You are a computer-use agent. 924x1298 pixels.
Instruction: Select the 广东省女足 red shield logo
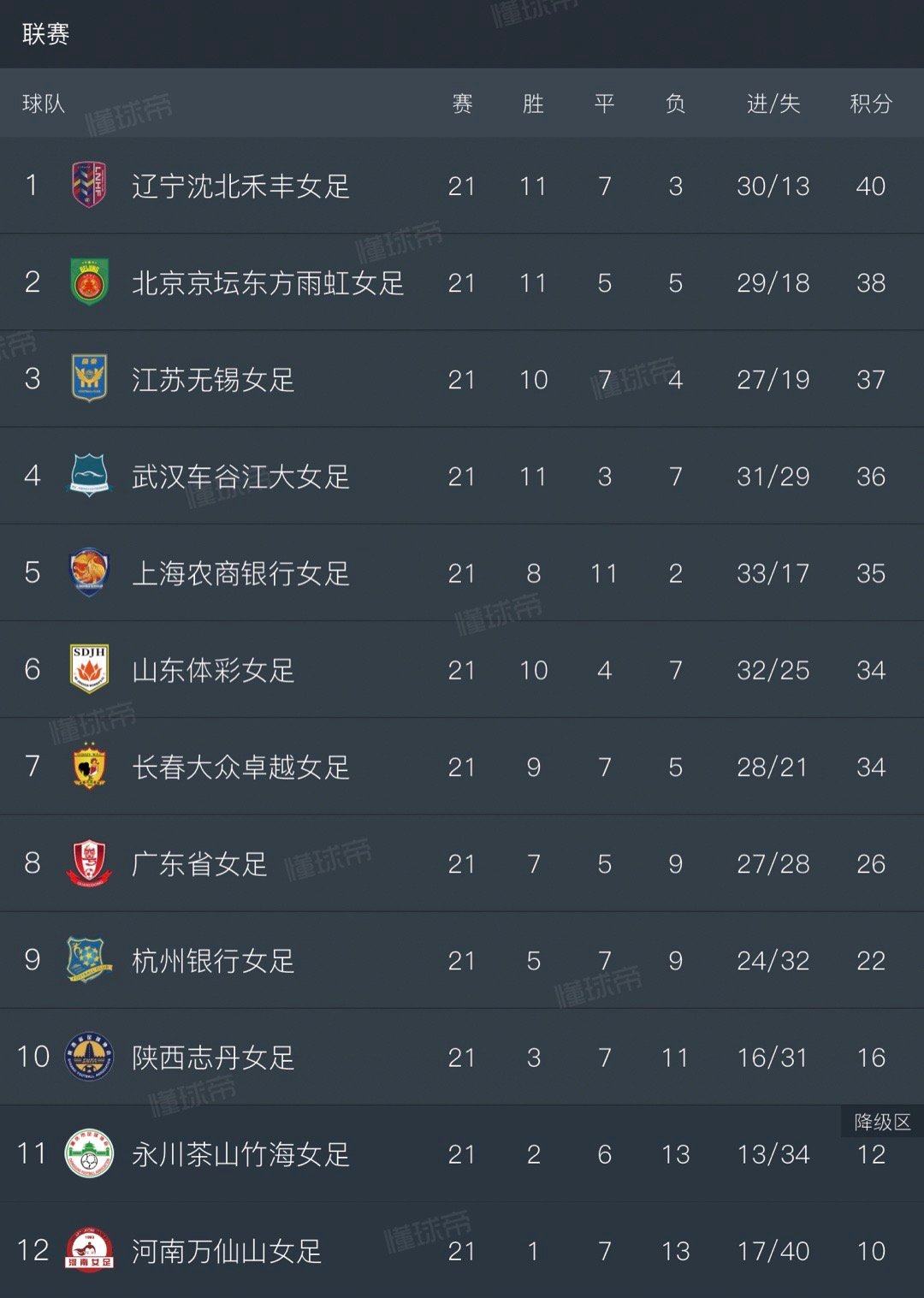pos(89,863)
